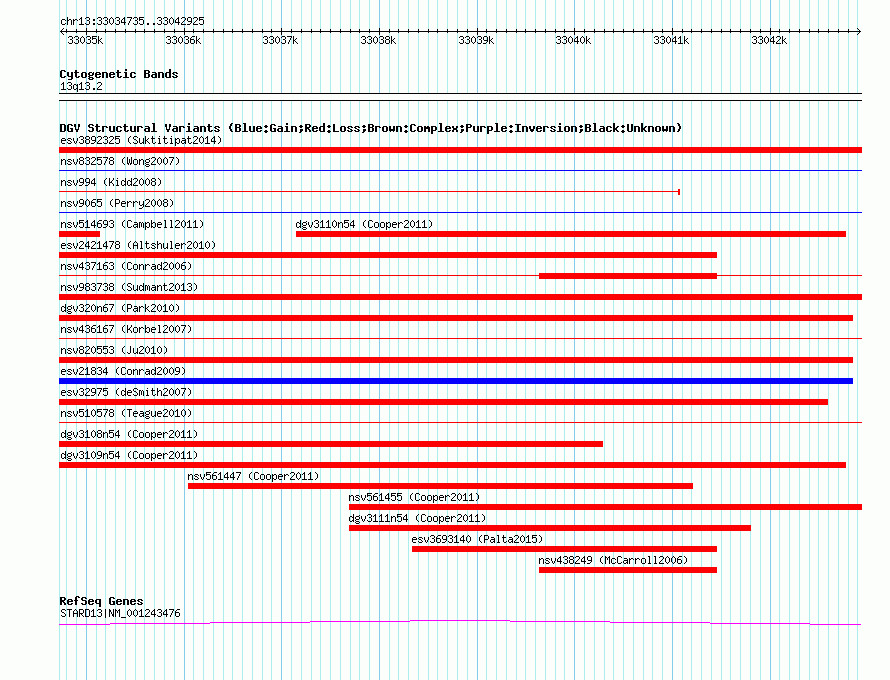The image size is (890, 680).
Task: Click the 33040k ruler tick label
Action: (573, 40)
